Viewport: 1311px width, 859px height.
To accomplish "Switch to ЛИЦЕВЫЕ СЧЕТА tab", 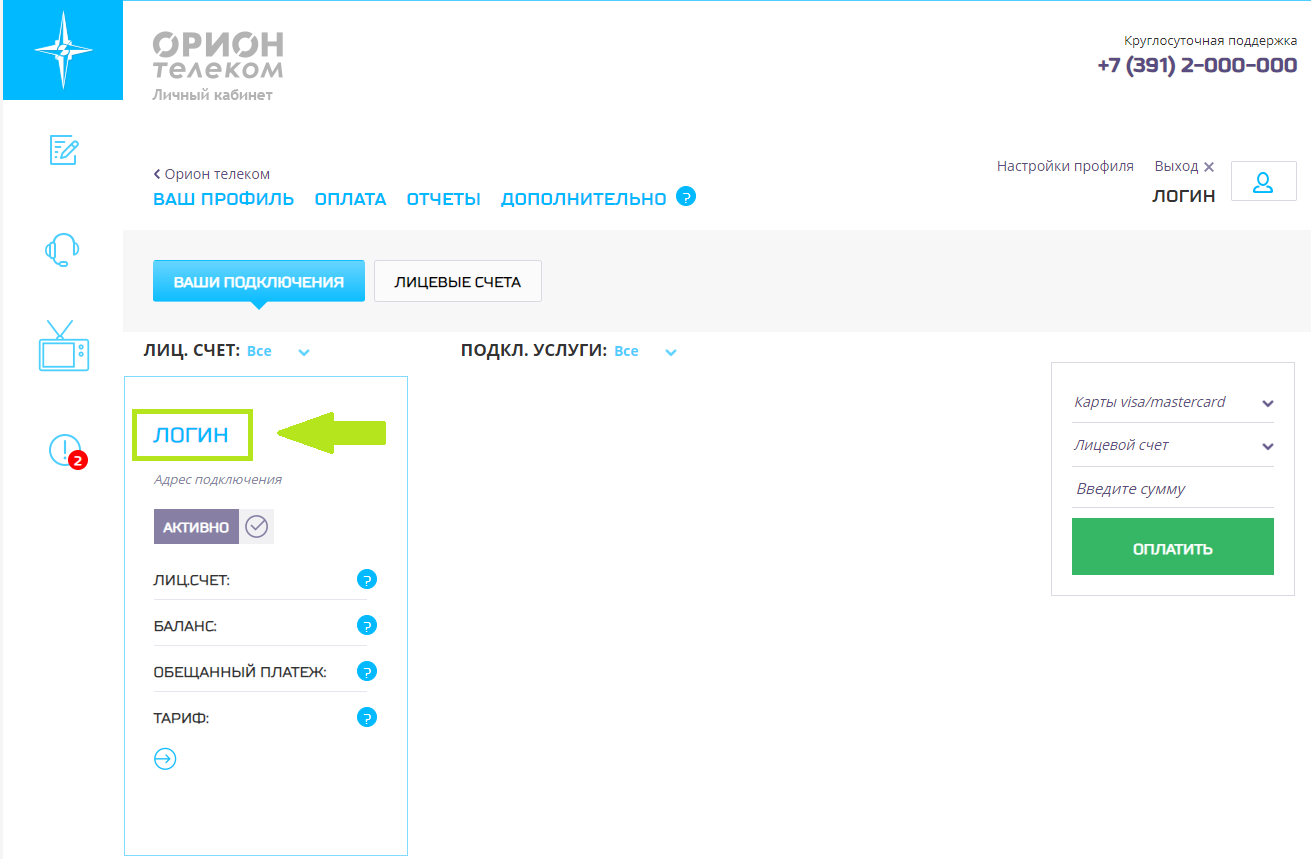I will coord(458,281).
